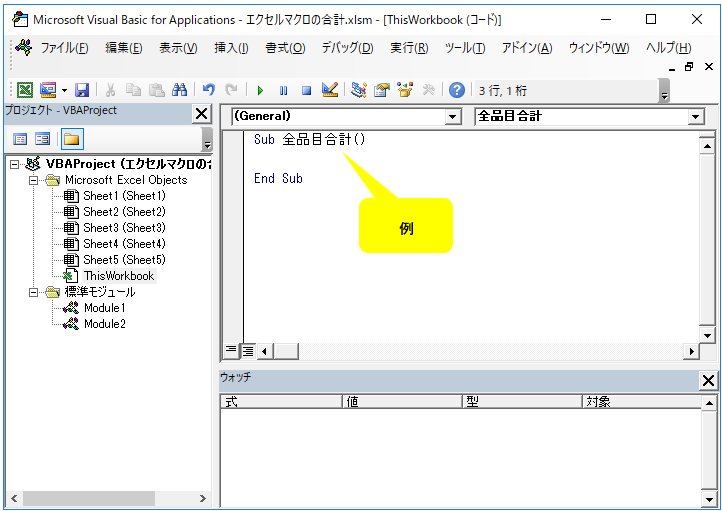Open the 表示(V) menu
This screenshot has width=722, height=511.
click(x=178, y=48)
